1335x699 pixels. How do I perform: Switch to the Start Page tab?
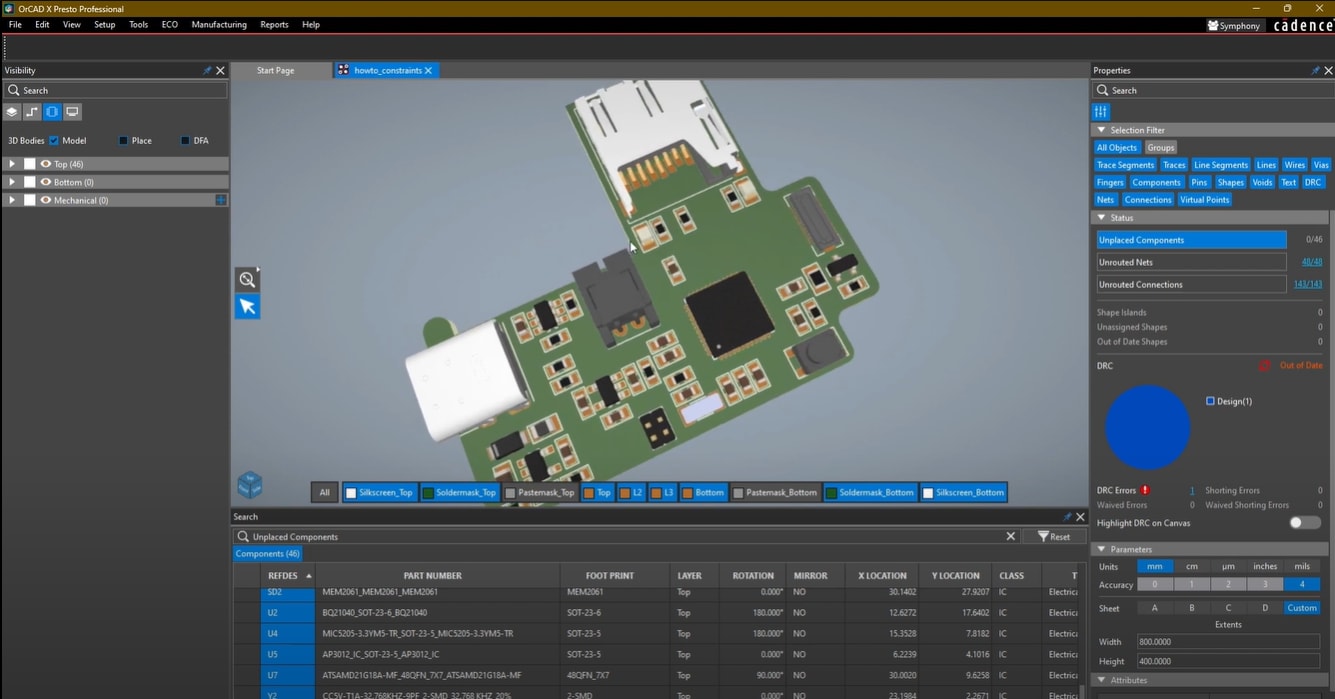coord(276,71)
